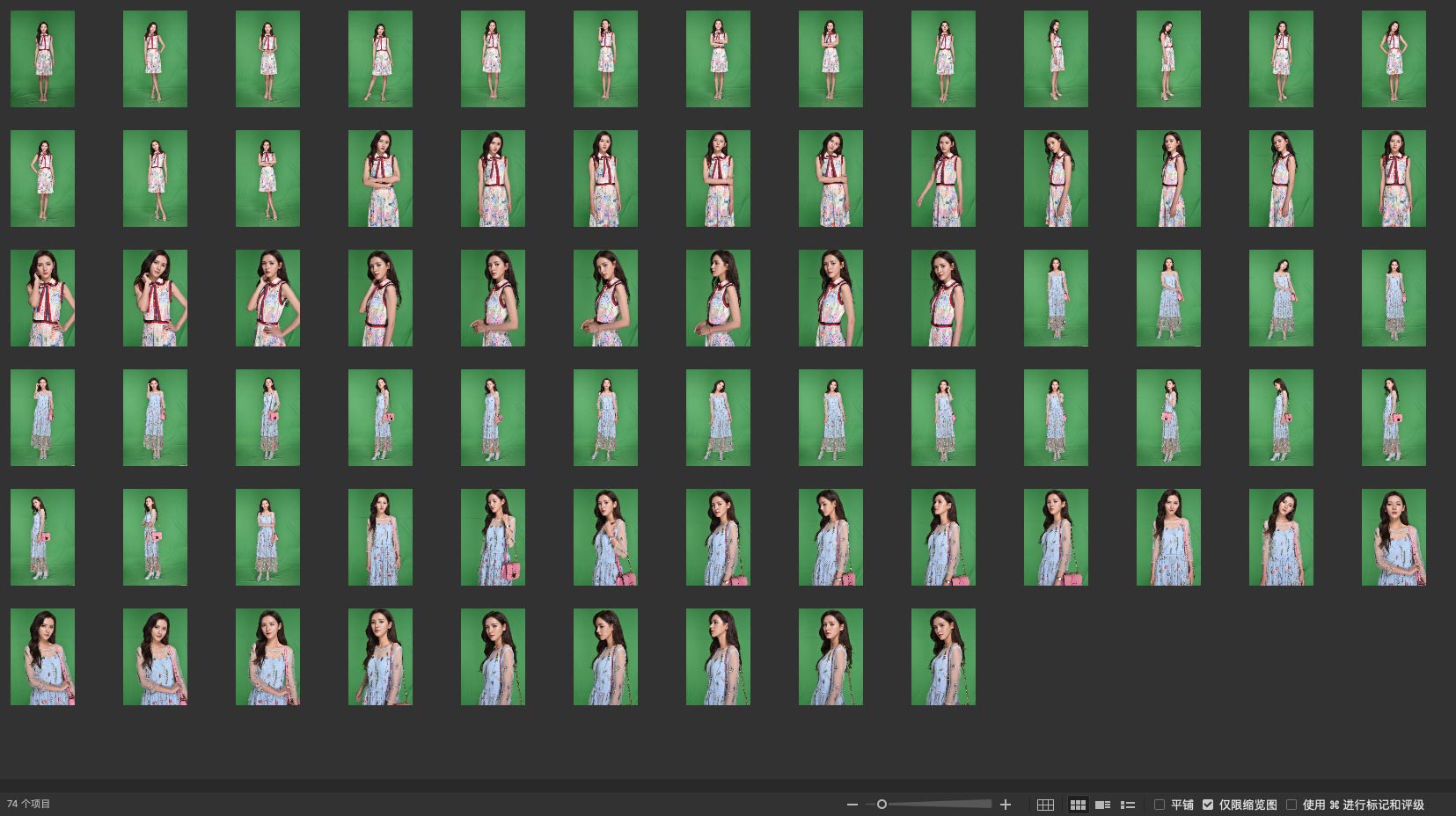Click the plus button to enlarge thumbnails
Viewport: 1456px width, 816px height.
[1006, 805]
